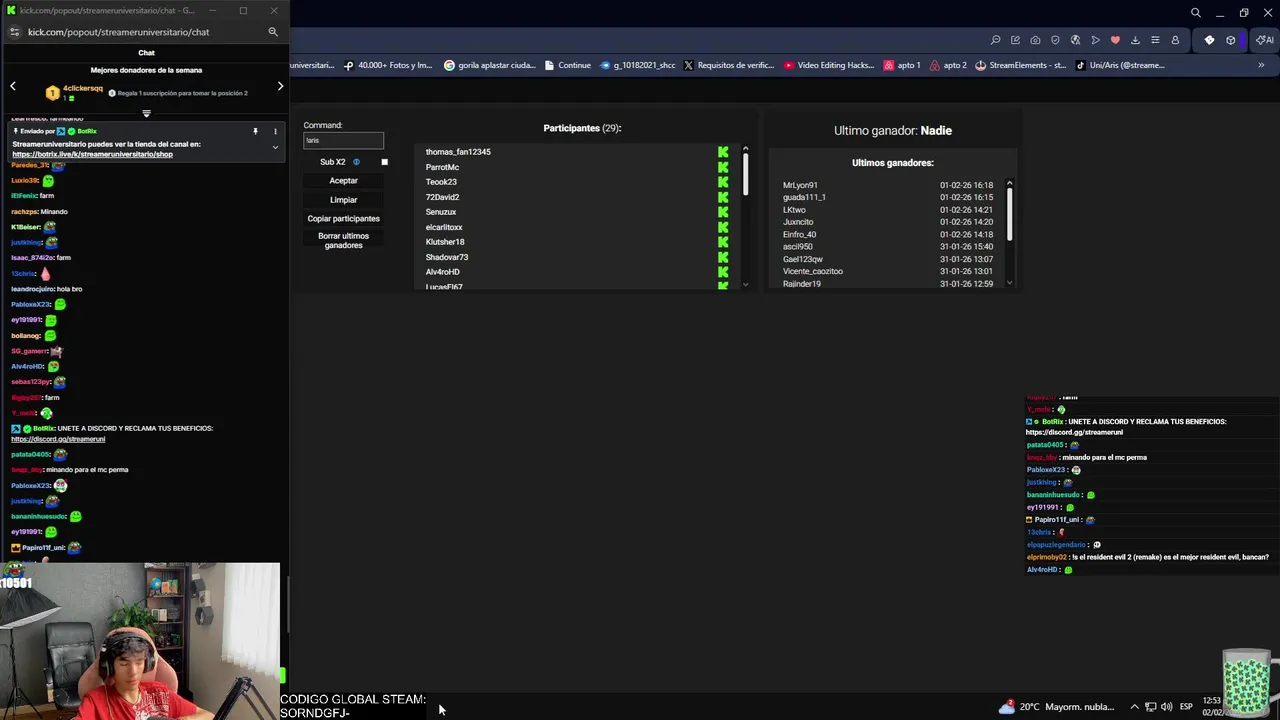
Task: Click the browser search icon in title bar
Action: (1196, 13)
